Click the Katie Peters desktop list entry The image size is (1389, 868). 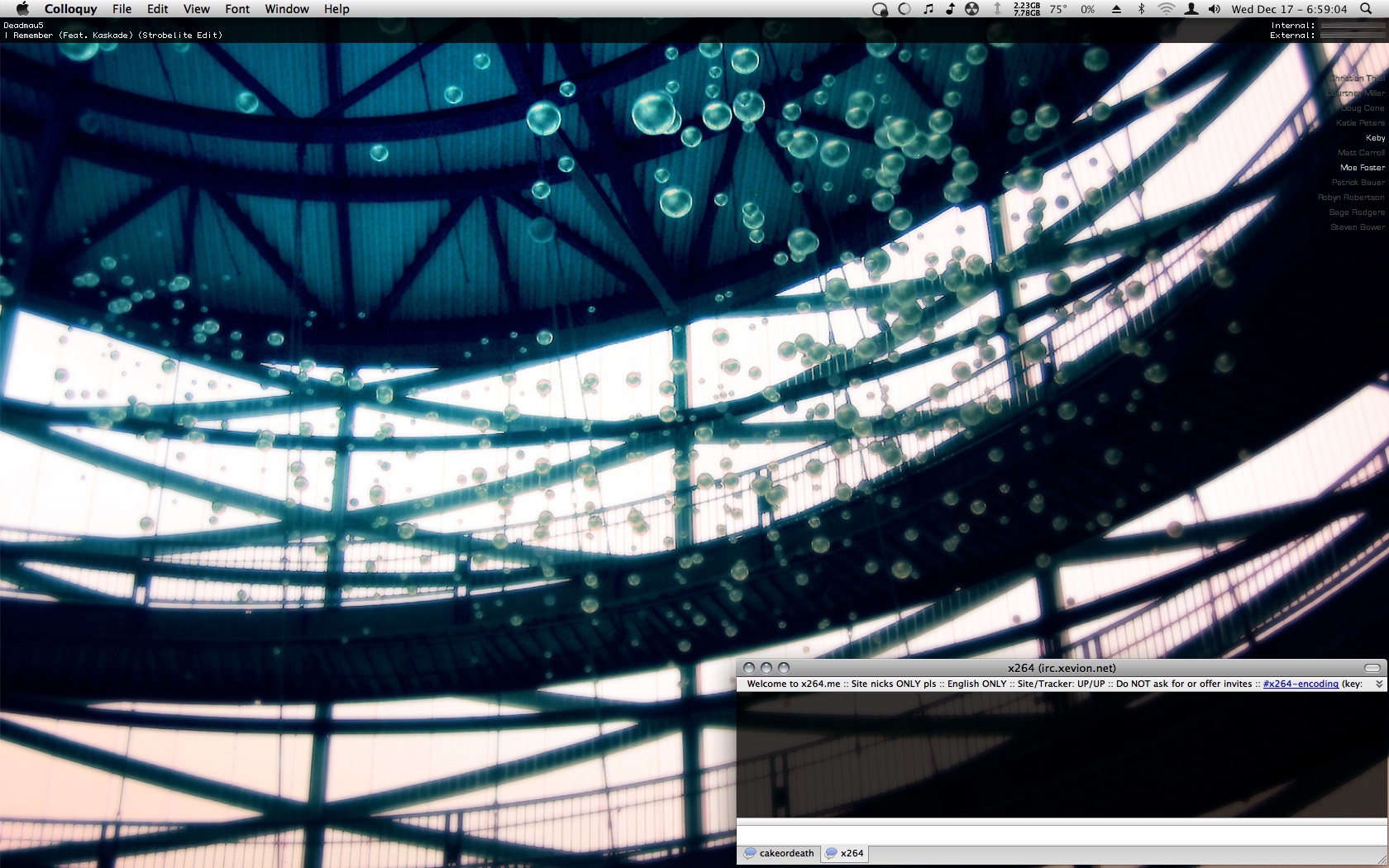[x=1360, y=123]
